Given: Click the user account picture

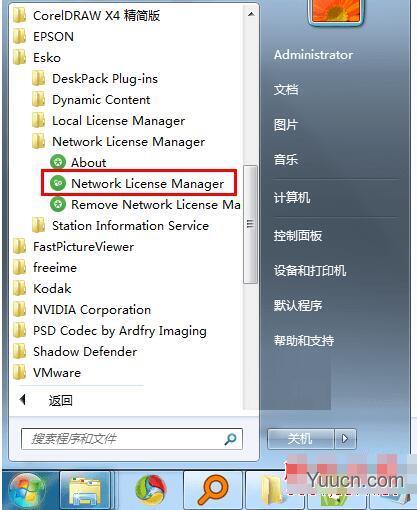Looking at the screenshot, I should click(x=336, y=12).
